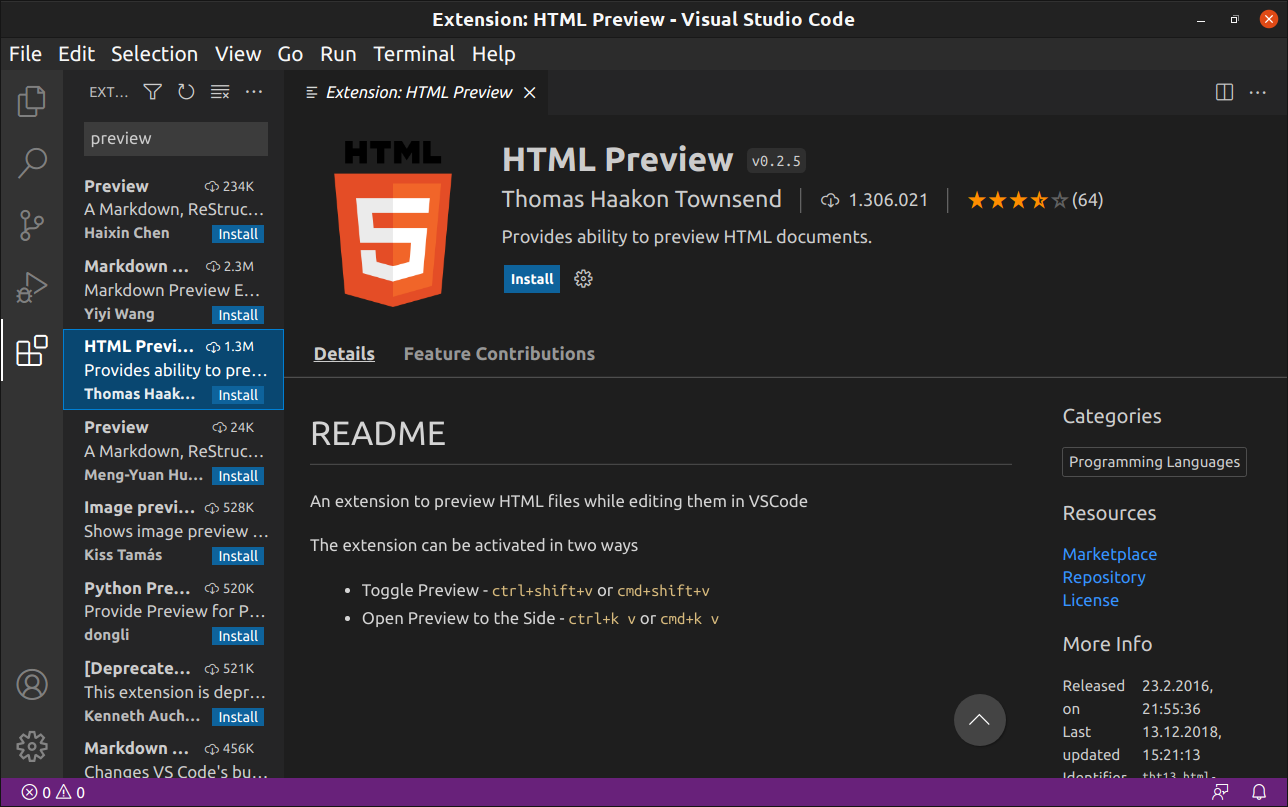Open the Accounts menu icon

pyautogui.click(x=32, y=685)
